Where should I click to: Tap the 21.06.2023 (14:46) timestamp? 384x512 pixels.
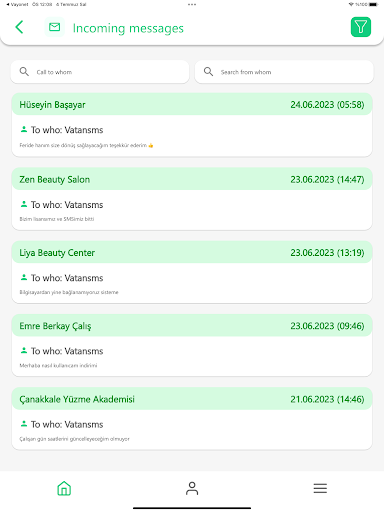tap(327, 399)
